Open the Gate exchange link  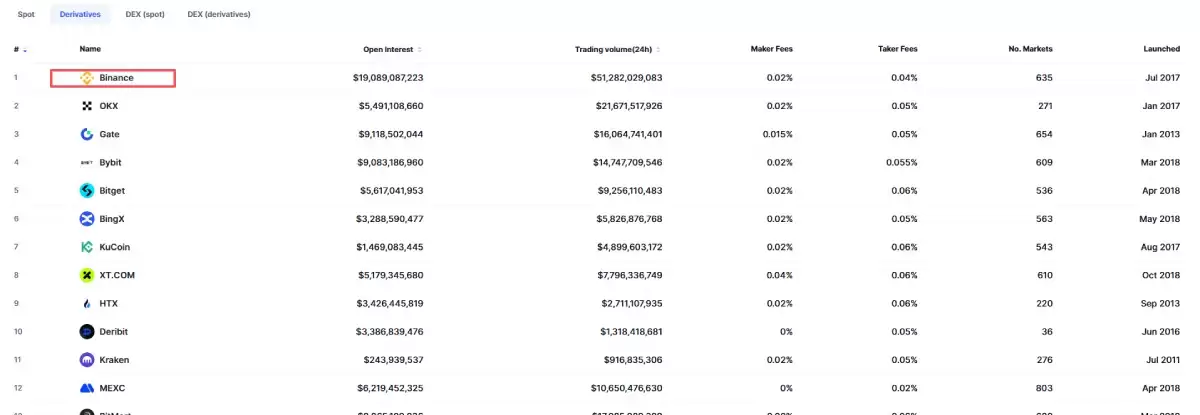pos(110,134)
